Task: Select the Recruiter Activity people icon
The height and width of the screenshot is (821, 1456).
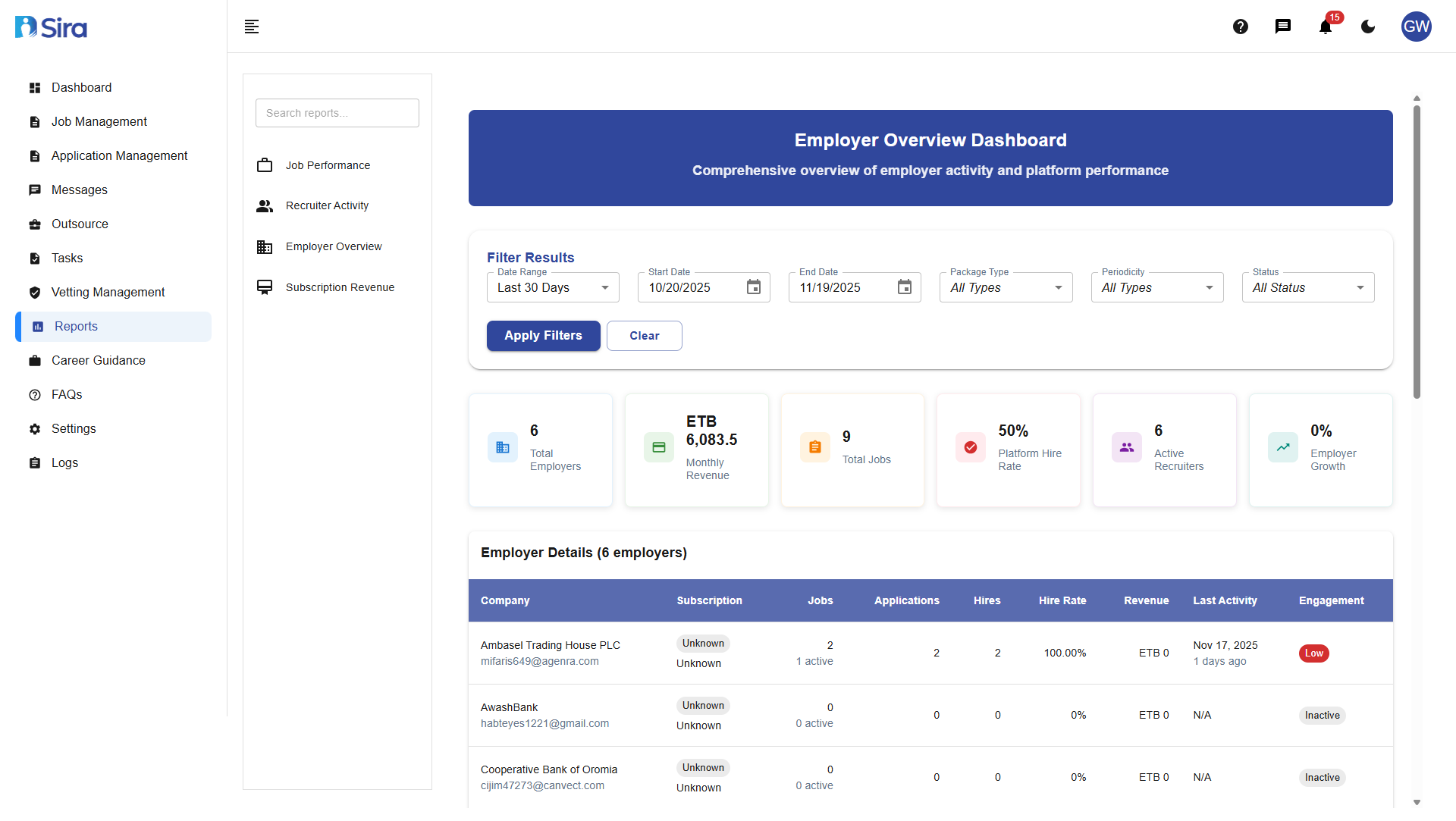Action: coord(265,205)
